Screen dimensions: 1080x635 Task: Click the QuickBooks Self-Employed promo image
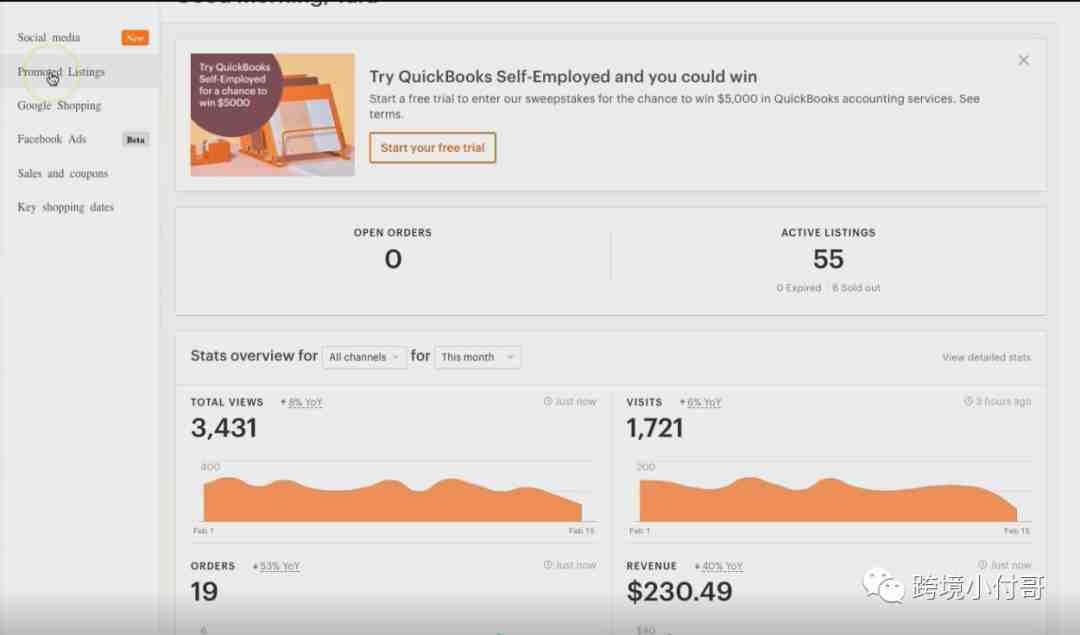[x=273, y=115]
